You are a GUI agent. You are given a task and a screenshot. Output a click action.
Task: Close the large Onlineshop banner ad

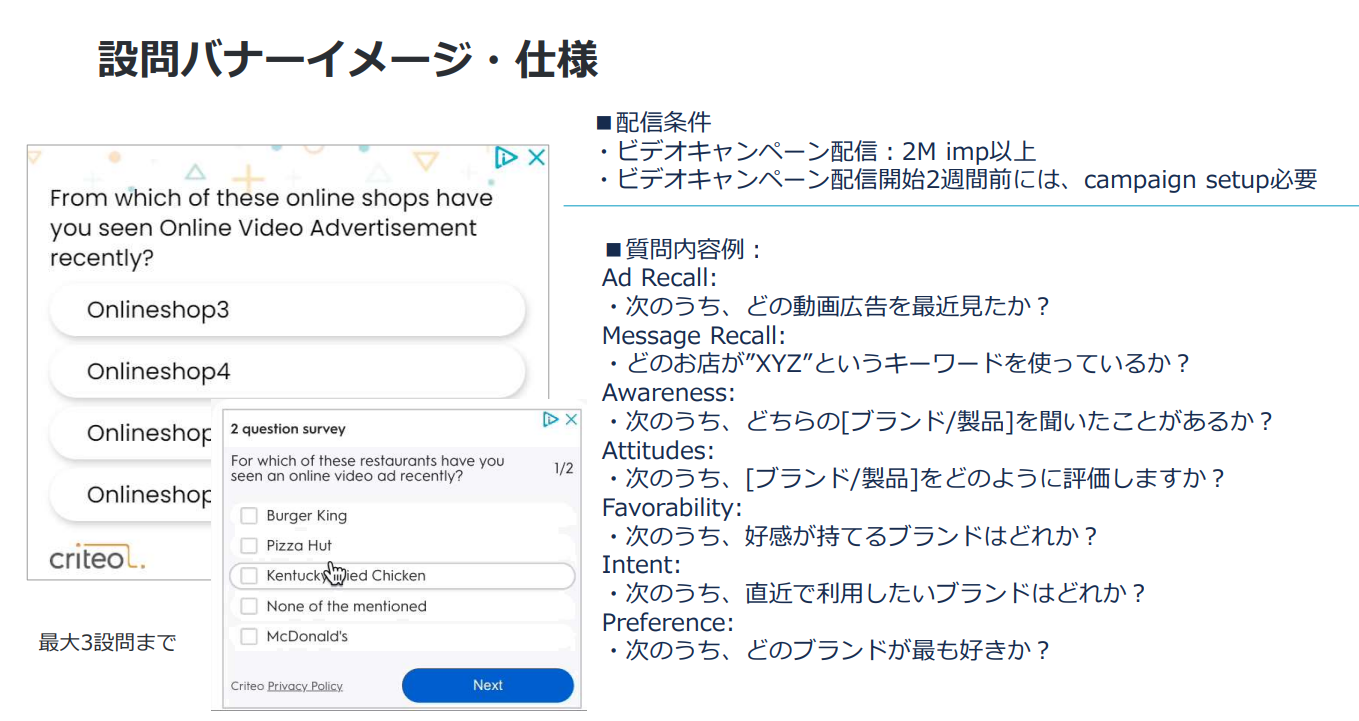536,157
